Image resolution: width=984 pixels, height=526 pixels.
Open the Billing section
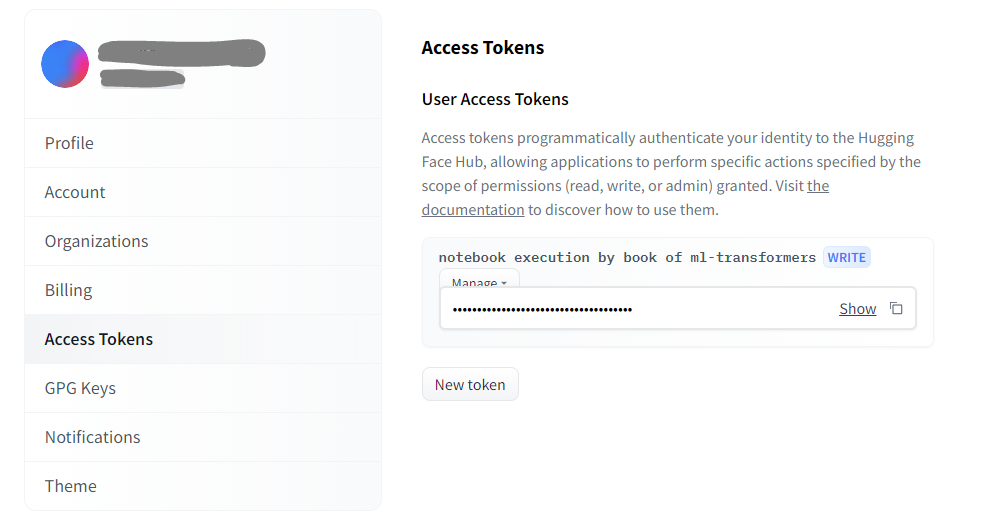(68, 290)
